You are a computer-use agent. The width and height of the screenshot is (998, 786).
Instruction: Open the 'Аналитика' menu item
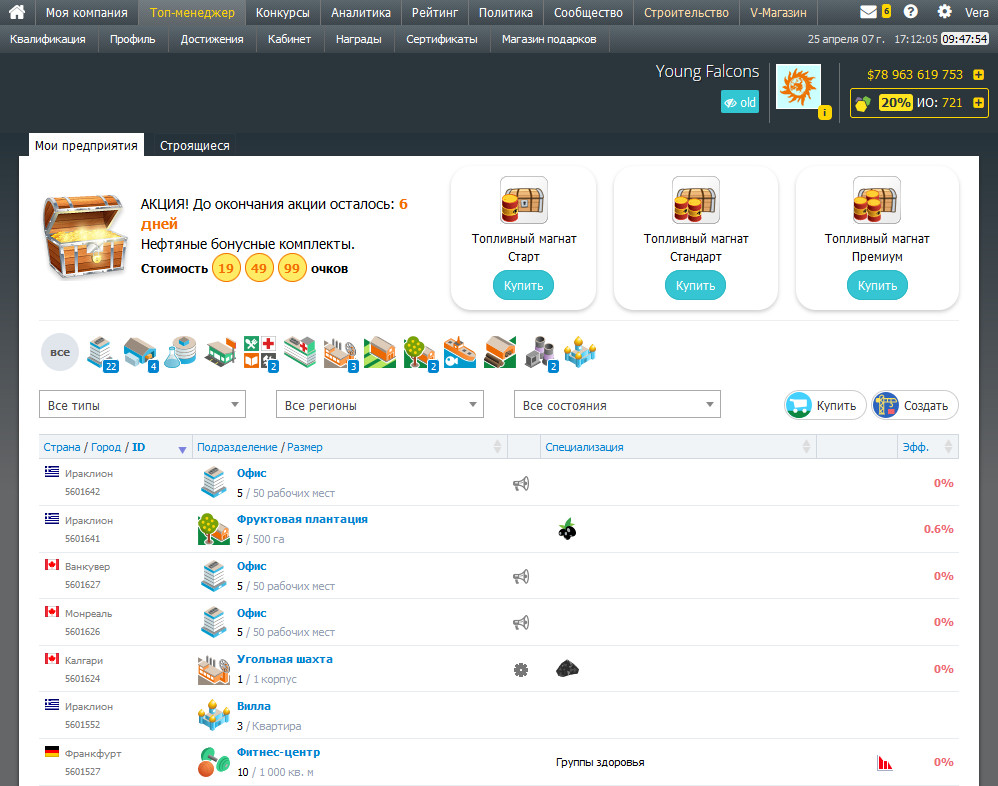(361, 13)
